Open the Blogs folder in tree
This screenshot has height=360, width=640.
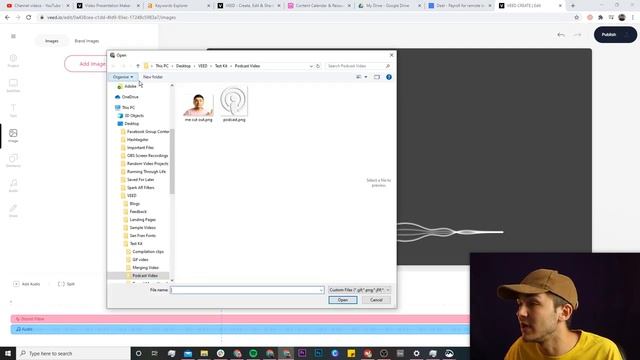(x=134, y=204)
